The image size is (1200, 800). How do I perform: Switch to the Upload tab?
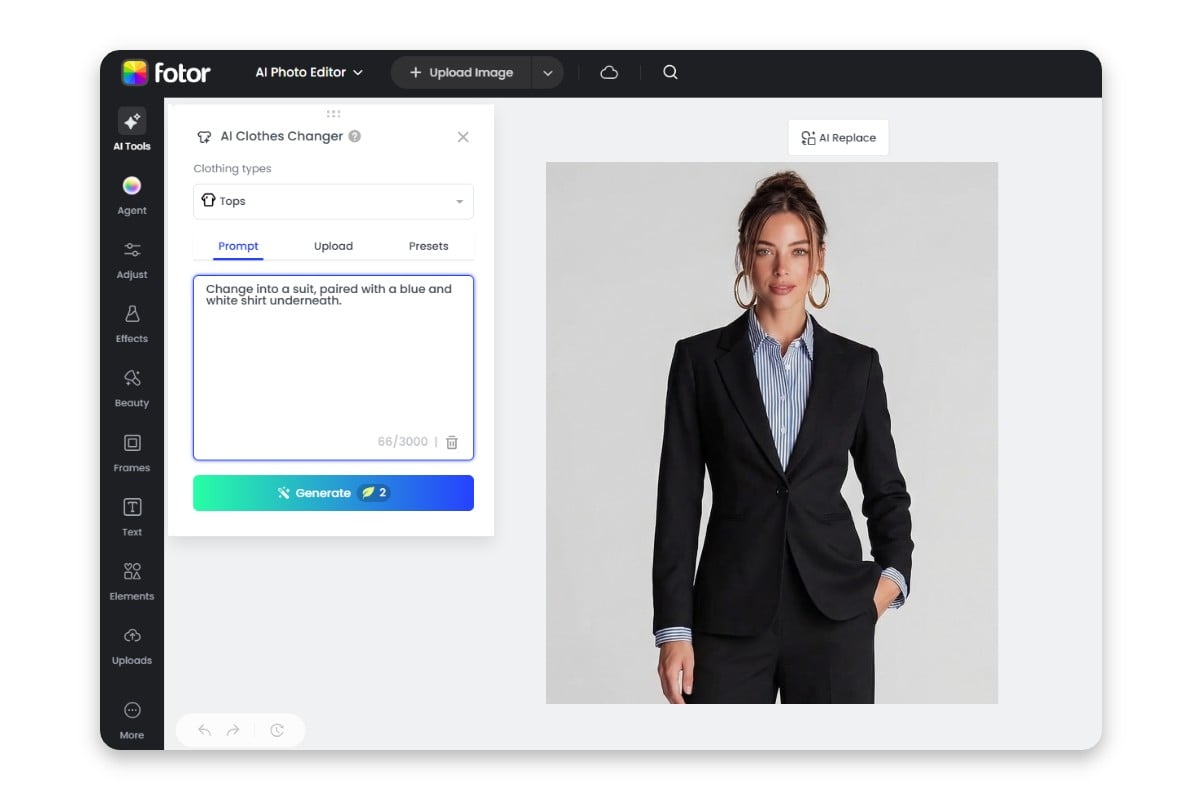(333, 245)
